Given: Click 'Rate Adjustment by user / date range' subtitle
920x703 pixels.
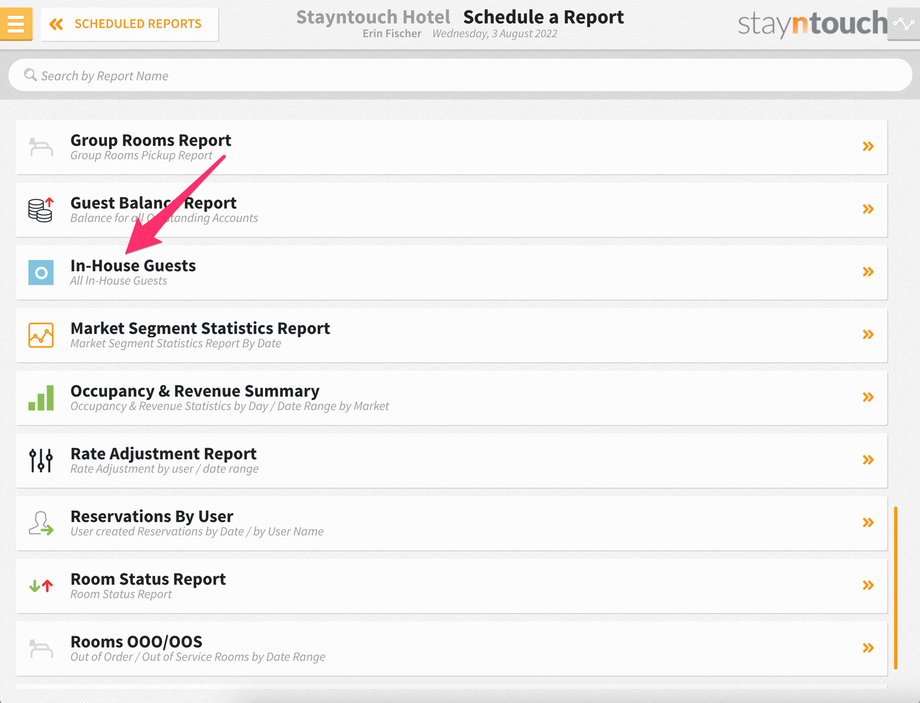Looking at the screenshot, I should coord(164,469).
